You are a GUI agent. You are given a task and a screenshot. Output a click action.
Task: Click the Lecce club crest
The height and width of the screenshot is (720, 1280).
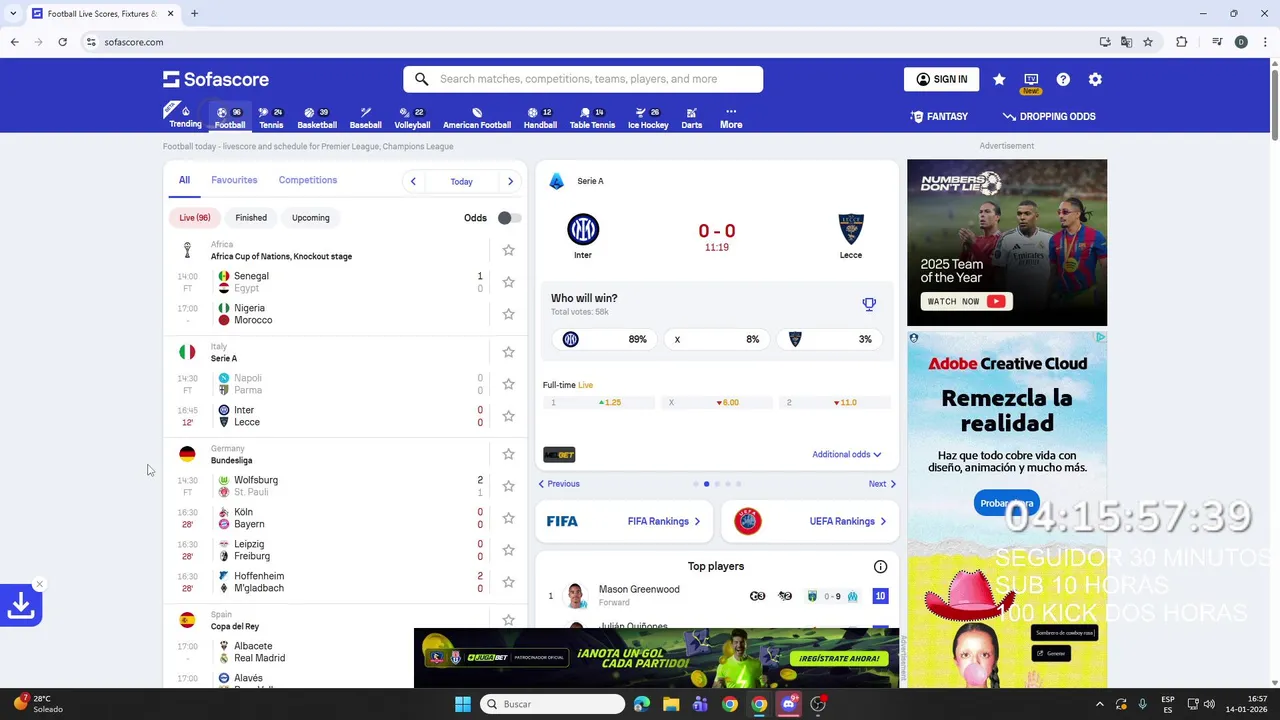pos(851,229)
